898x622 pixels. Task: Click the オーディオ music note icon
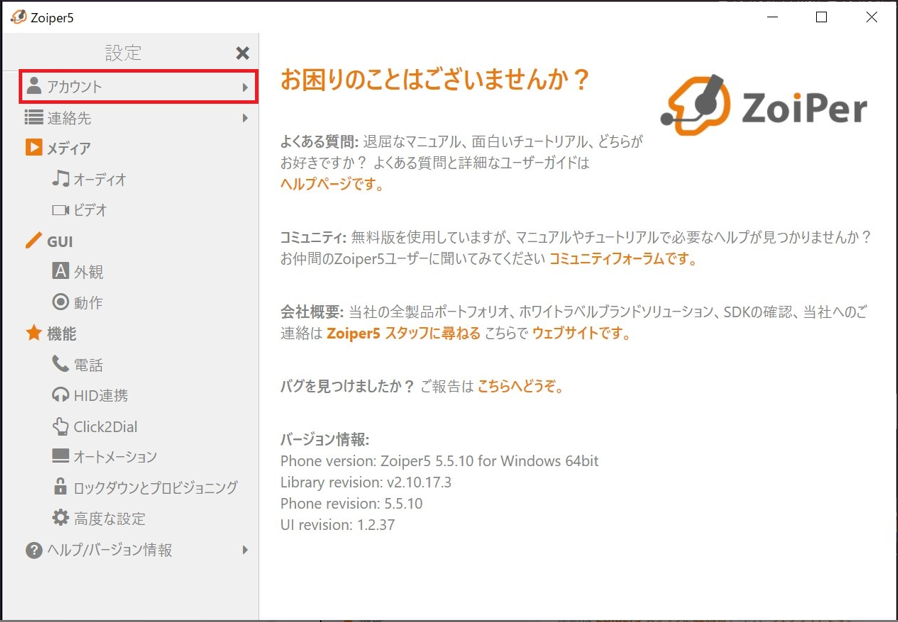(x=61, y=178)
